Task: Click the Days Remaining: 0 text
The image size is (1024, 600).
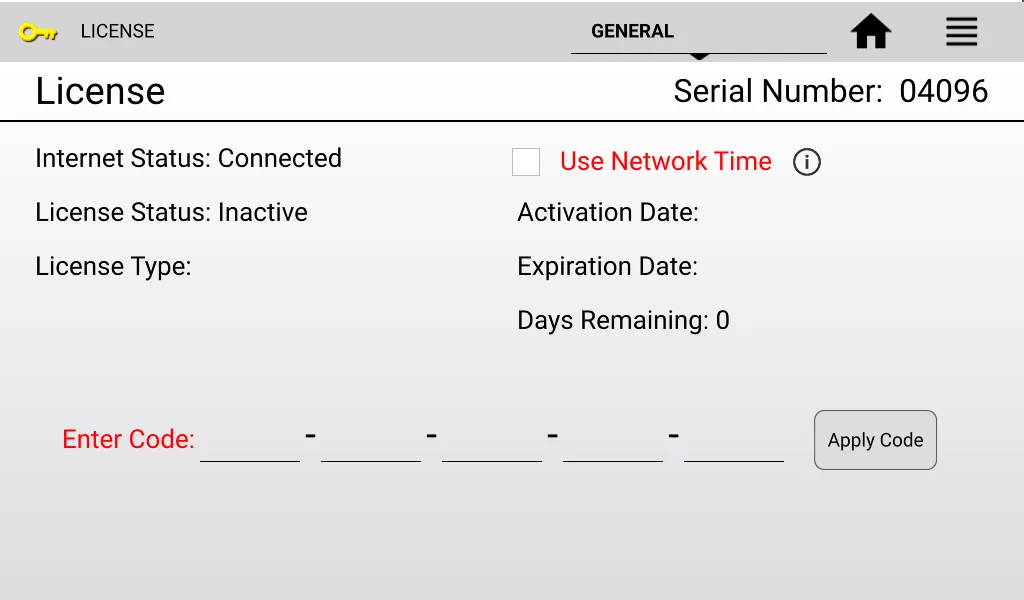Action: click(623, 321)
